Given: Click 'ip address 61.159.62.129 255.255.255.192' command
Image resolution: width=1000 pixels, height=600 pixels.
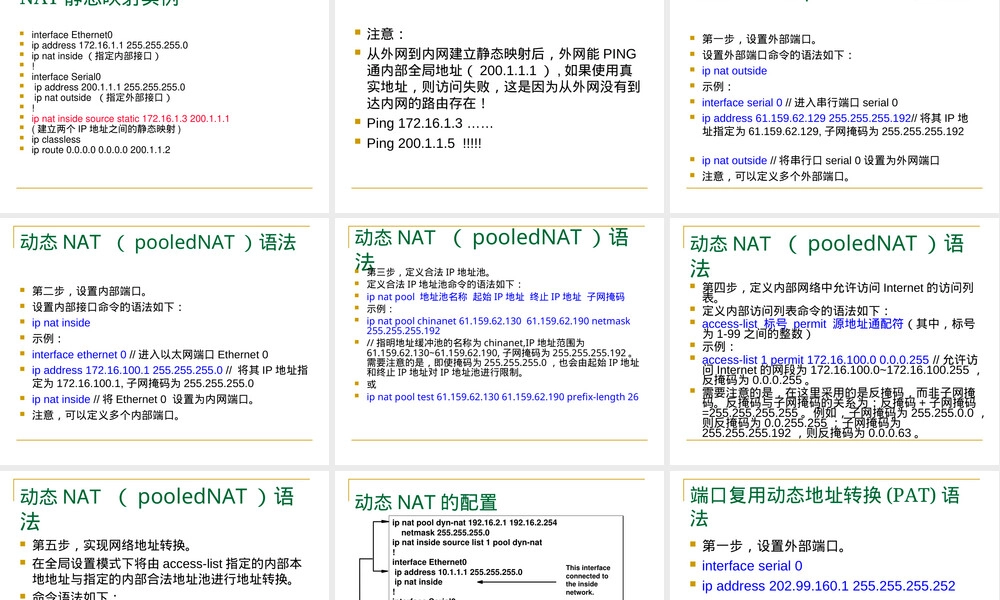Looking at the screenshot, I should pos(807,119).
